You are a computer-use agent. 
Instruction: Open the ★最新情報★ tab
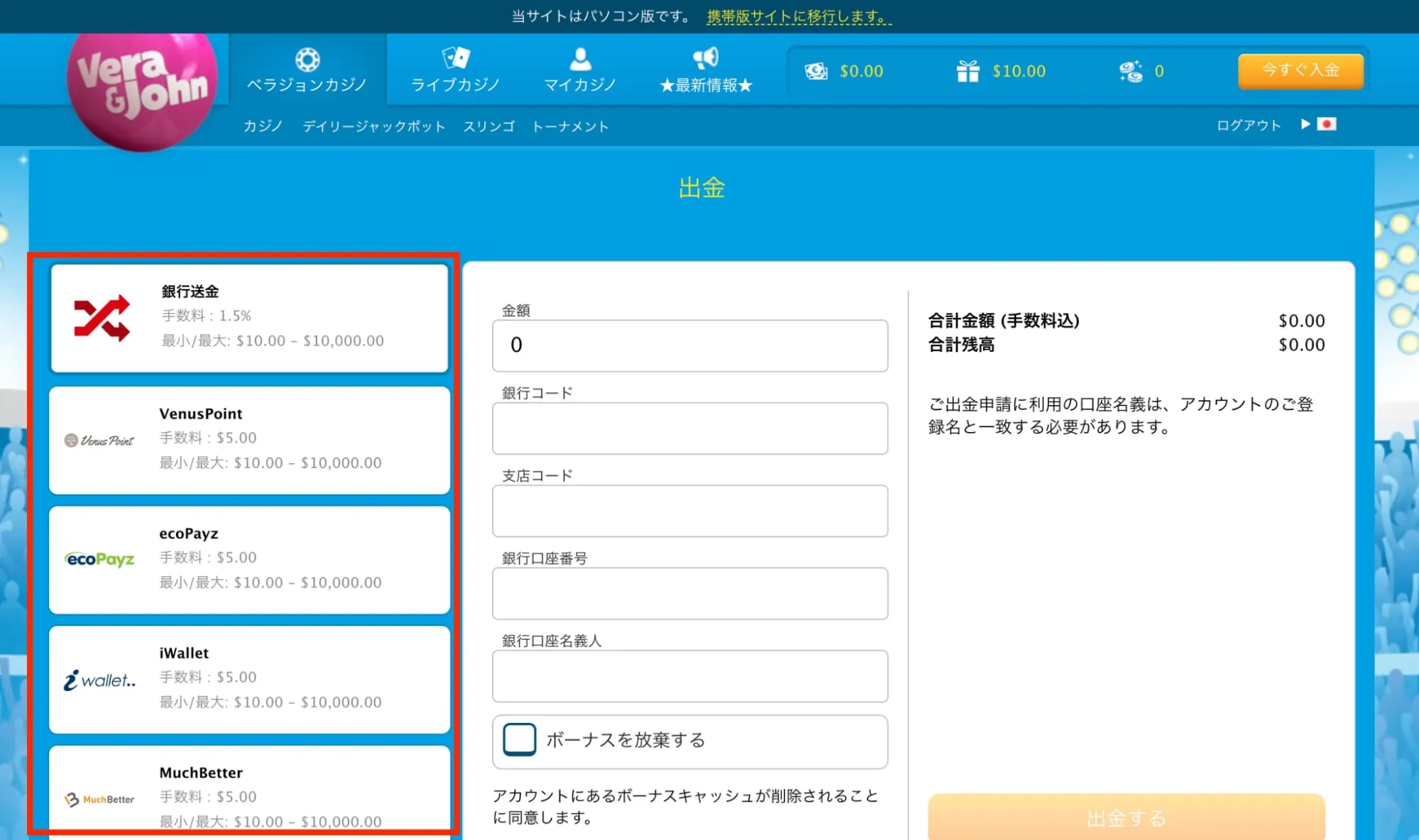(706, 70)
